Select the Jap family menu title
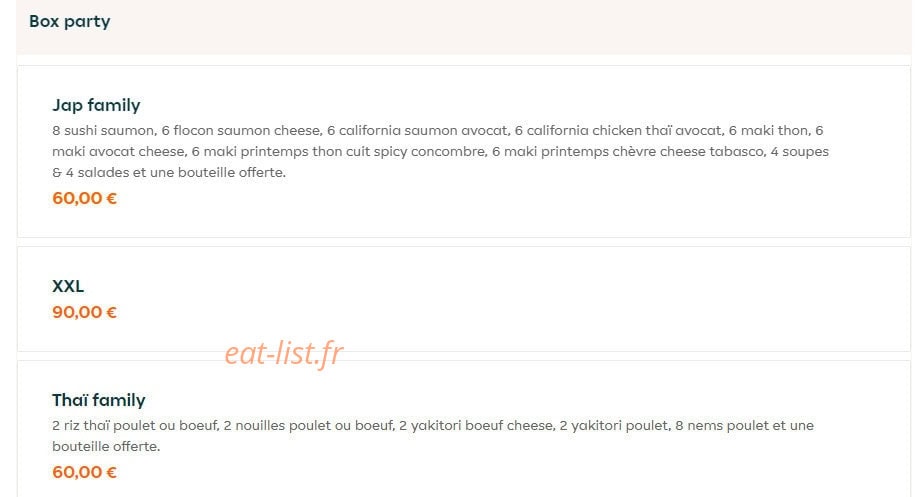The image size is (919, 497). pos(96,105)
